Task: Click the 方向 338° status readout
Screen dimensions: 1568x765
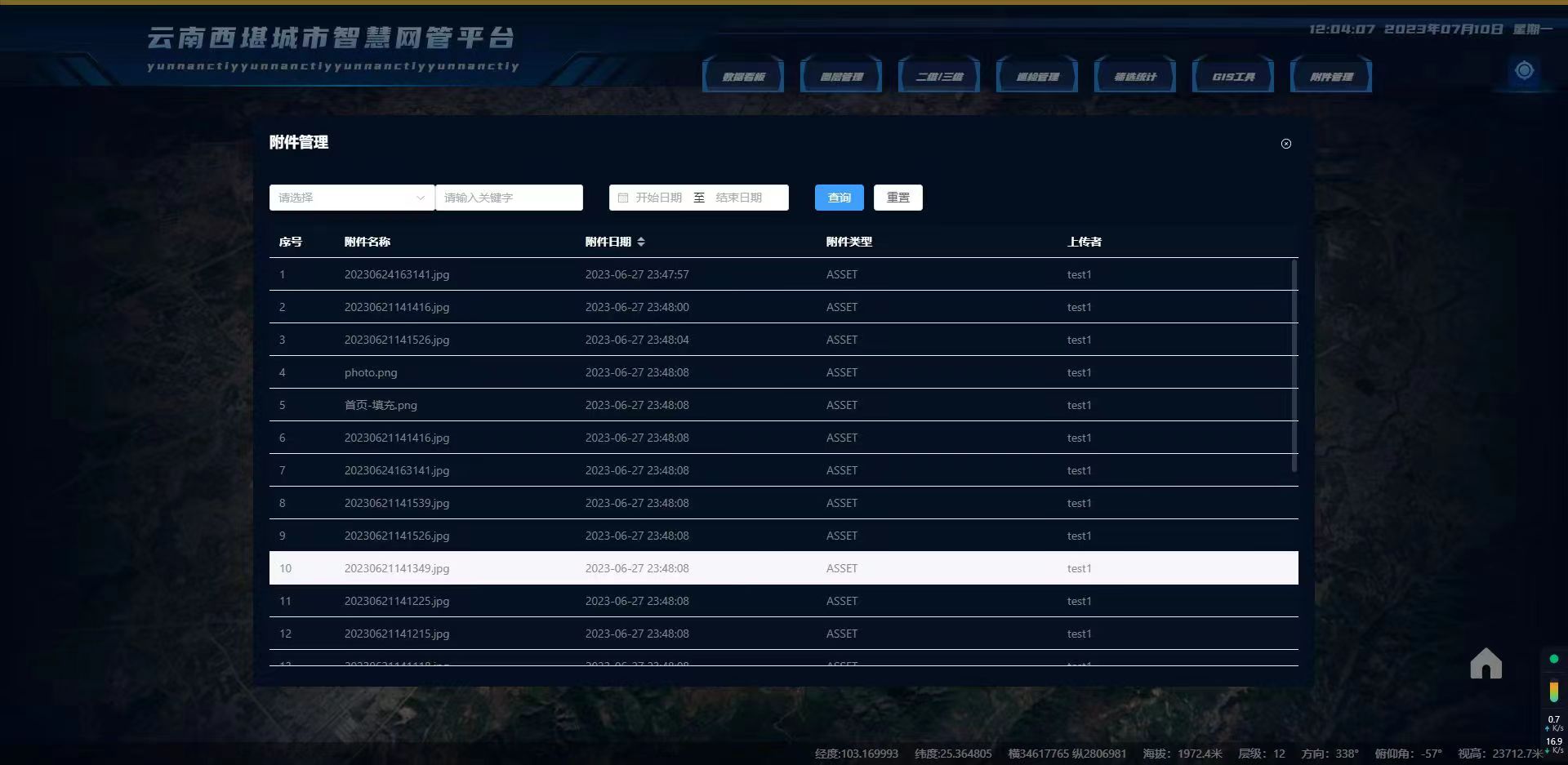Action: [1330, 754]
